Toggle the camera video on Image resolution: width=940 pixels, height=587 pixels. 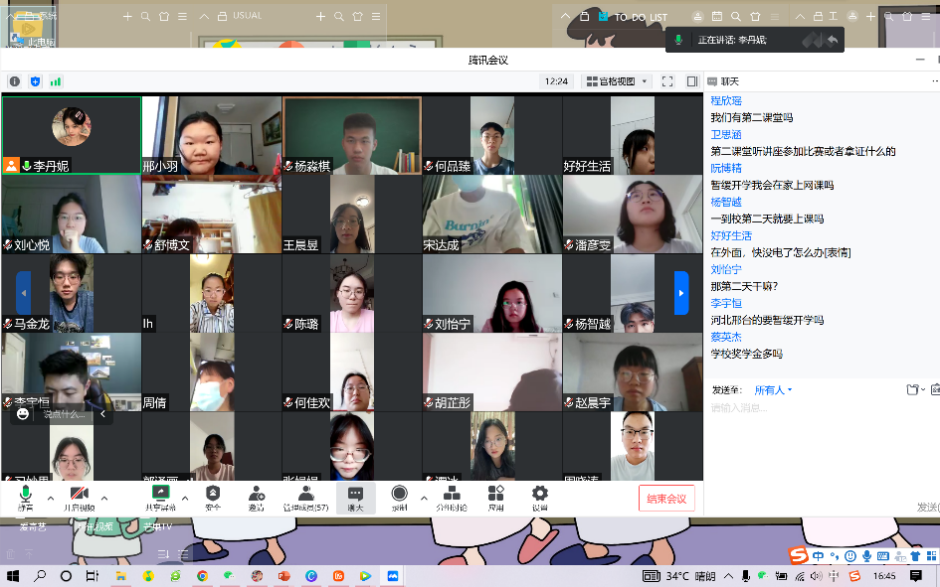[79, 497]
